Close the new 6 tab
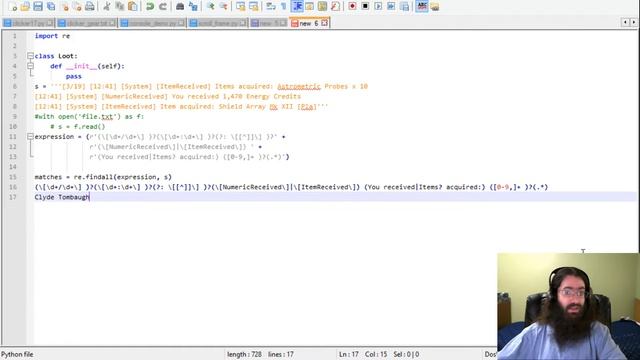The width and height of the screenshot is (640, 360). click(324, 23)
